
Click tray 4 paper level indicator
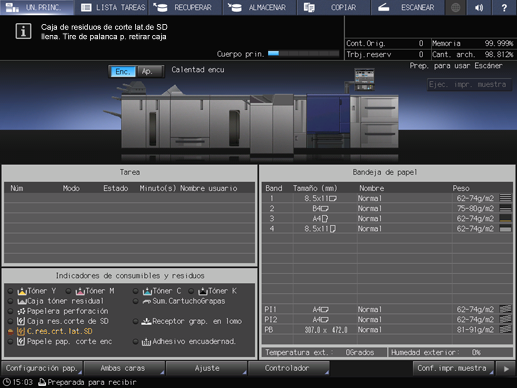point(505,229)
